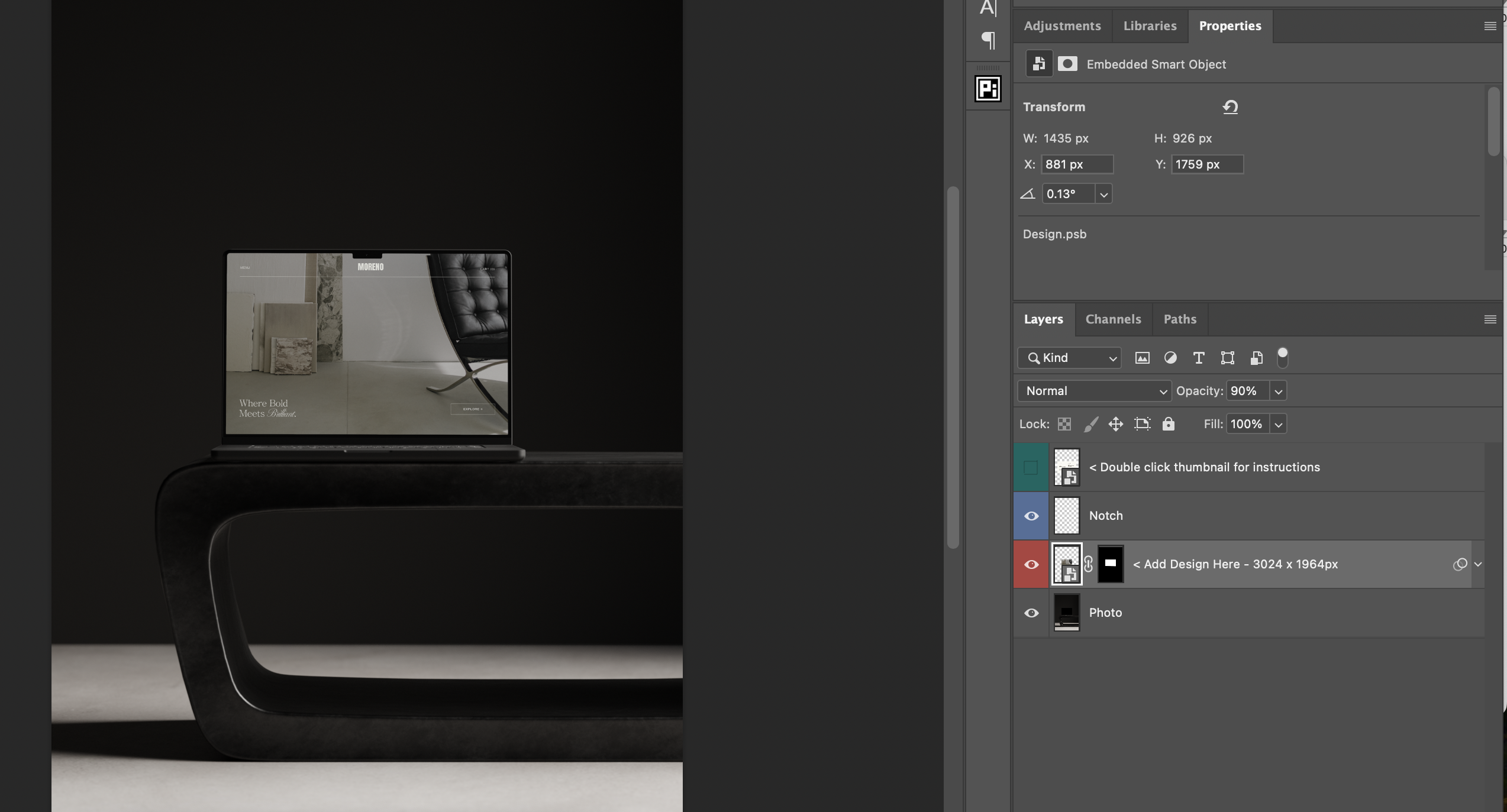Open the Paragraph panel icon
Screen dimensions: 1507x812
coord(988,40)
